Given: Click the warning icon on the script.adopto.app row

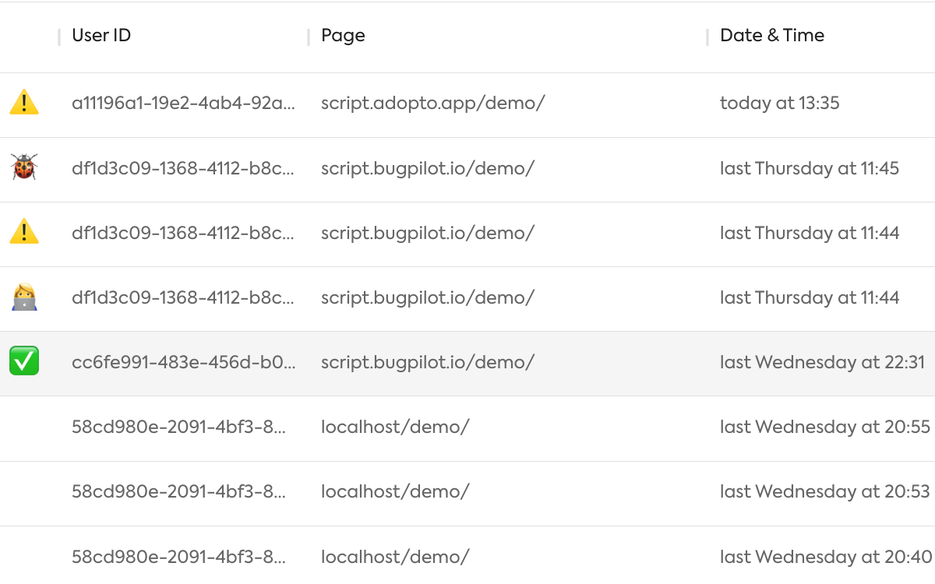Looking at the screenshot, I should click(23, 102).
